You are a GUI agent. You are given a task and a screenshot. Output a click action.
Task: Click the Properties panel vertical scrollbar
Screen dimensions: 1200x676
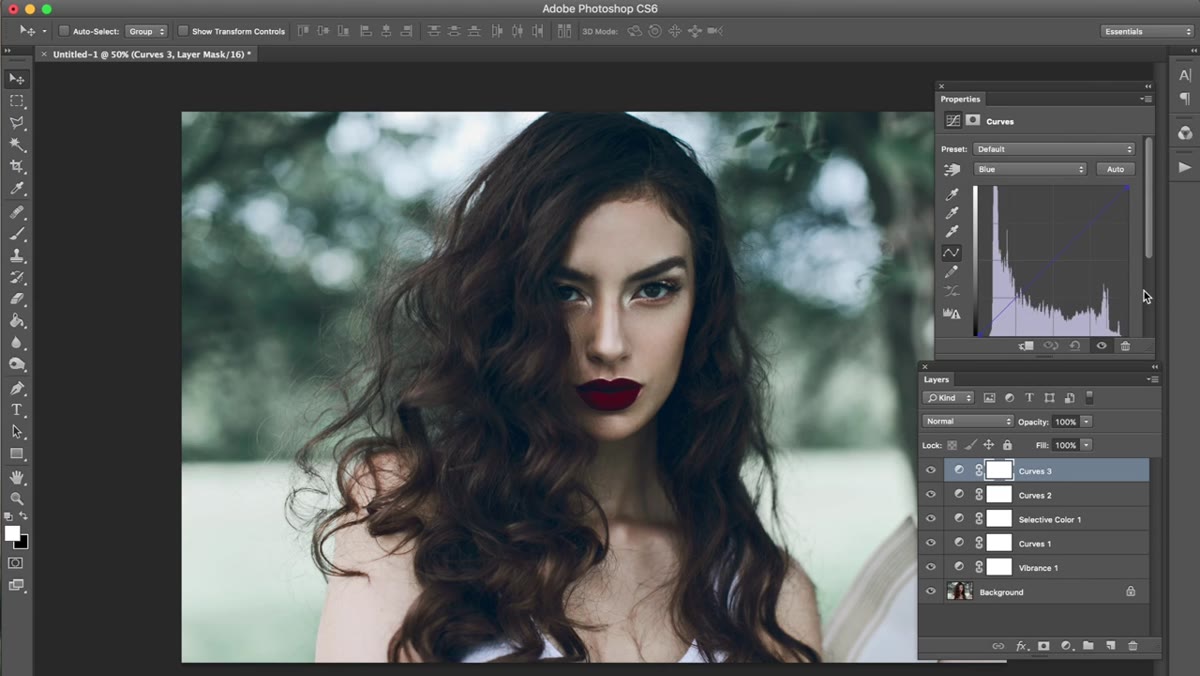pyautogui.click(x=1149, y=198)
